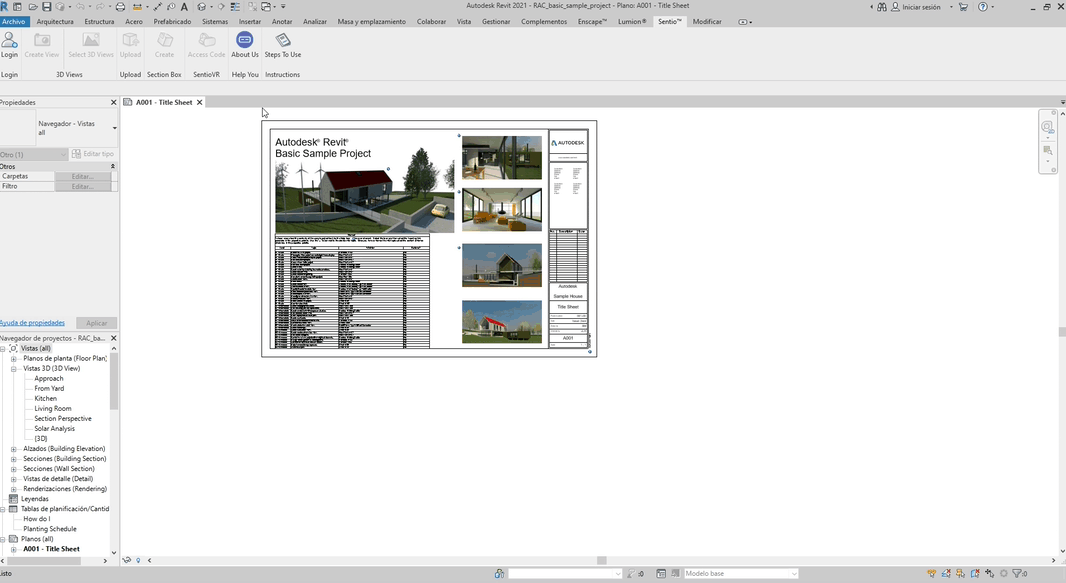The image size is (1066, 583).
Task: Expand Secciones (Building Section) node
Action: click(14, 459)
